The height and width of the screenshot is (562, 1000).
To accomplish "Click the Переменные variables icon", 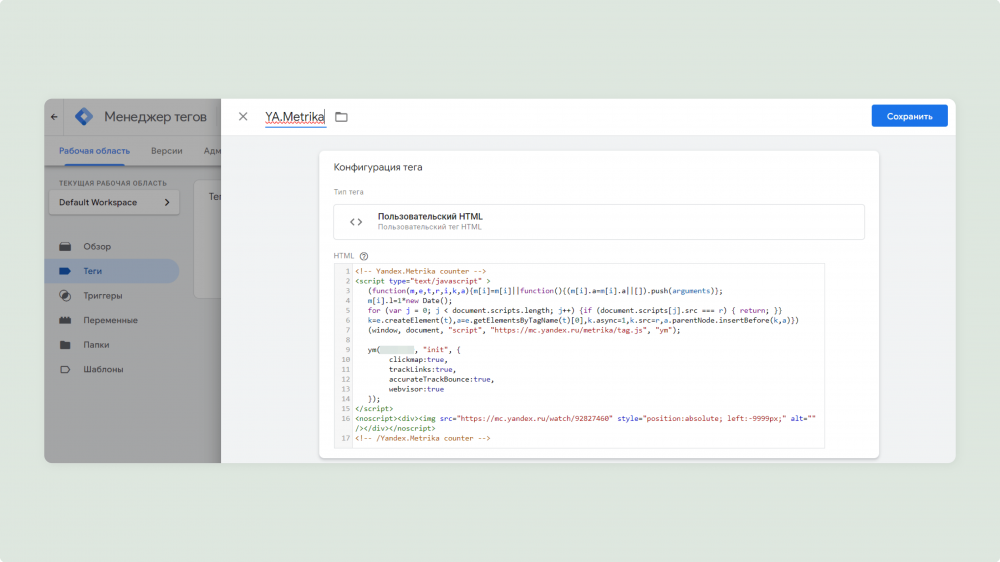I will pos(65,320).
